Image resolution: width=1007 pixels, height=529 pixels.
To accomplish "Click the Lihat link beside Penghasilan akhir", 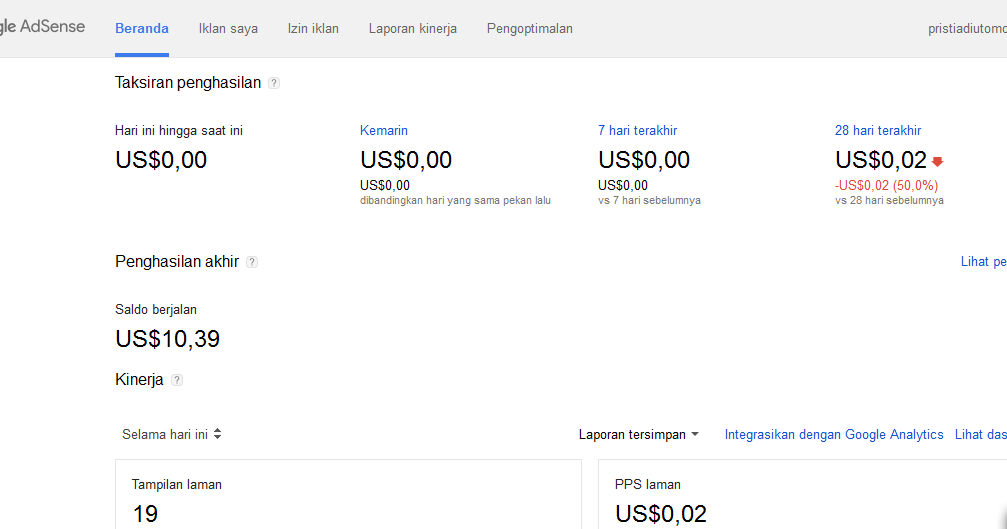I will 983,262.
